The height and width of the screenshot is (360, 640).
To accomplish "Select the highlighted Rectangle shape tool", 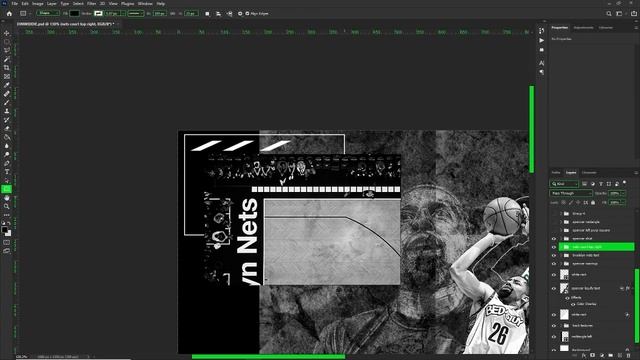I will (x=7, y=189).
